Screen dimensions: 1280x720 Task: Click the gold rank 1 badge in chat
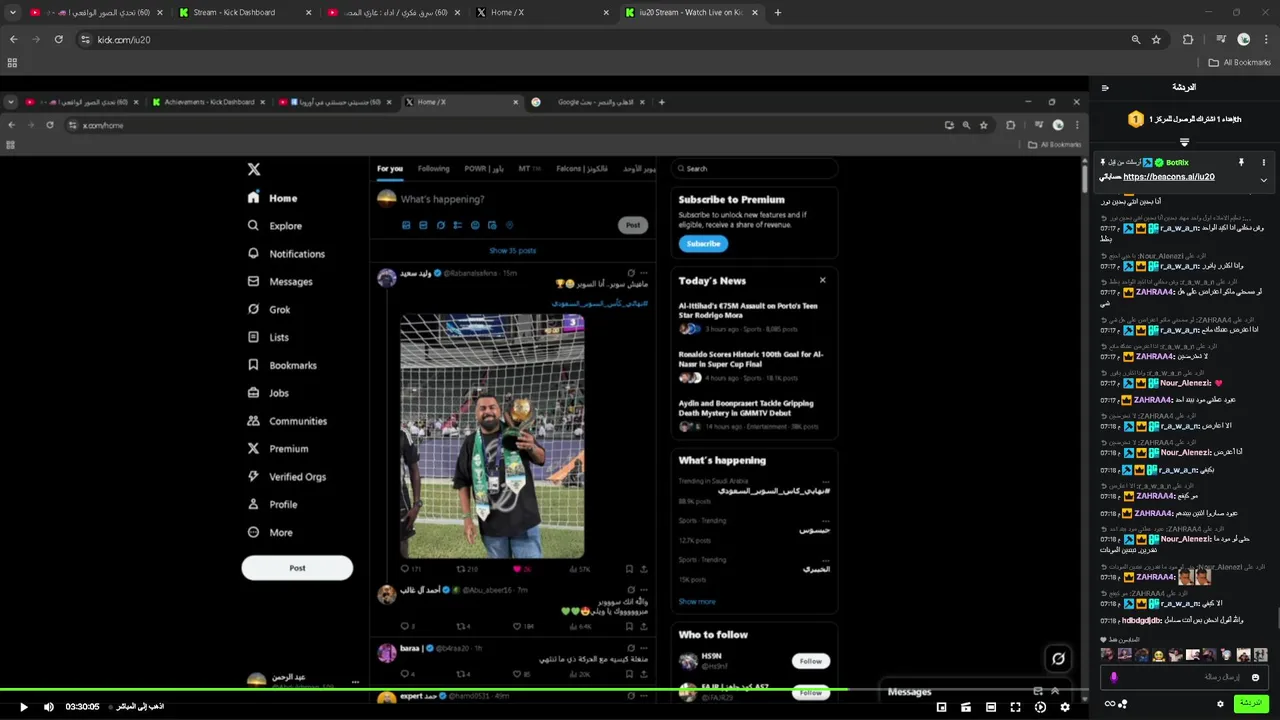(x=1135, y=119)
